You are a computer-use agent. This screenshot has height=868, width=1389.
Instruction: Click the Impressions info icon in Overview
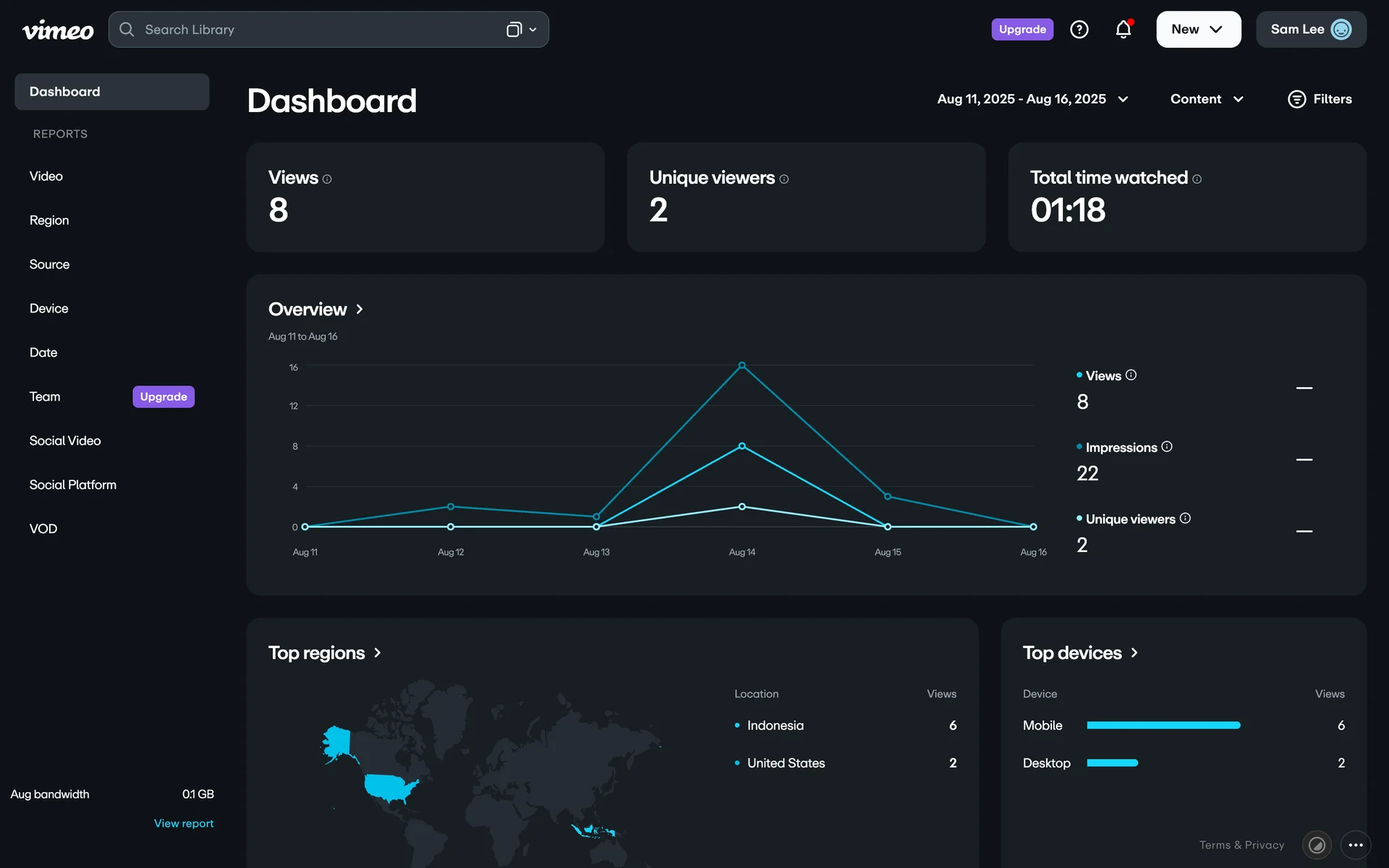[x=1166, y=447]
